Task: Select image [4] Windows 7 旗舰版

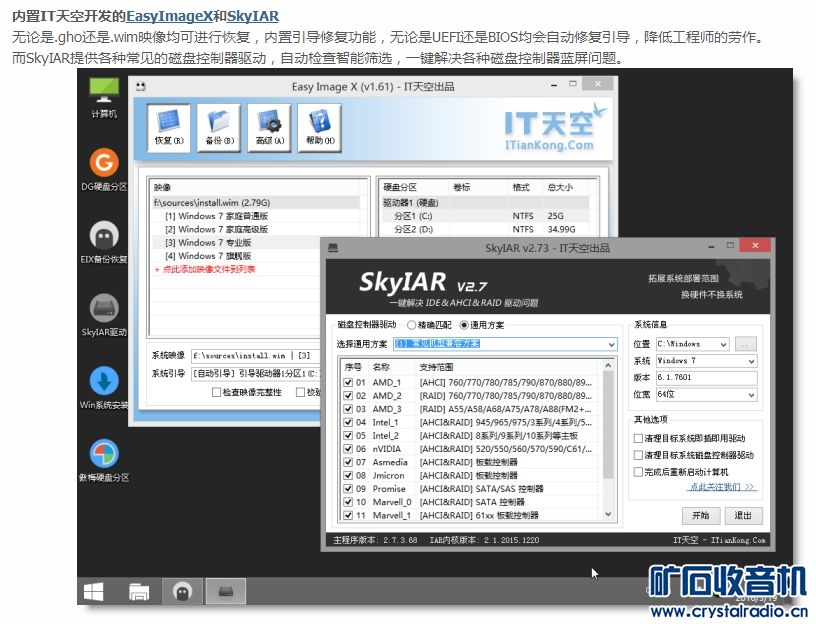Action: pos(208,256)
